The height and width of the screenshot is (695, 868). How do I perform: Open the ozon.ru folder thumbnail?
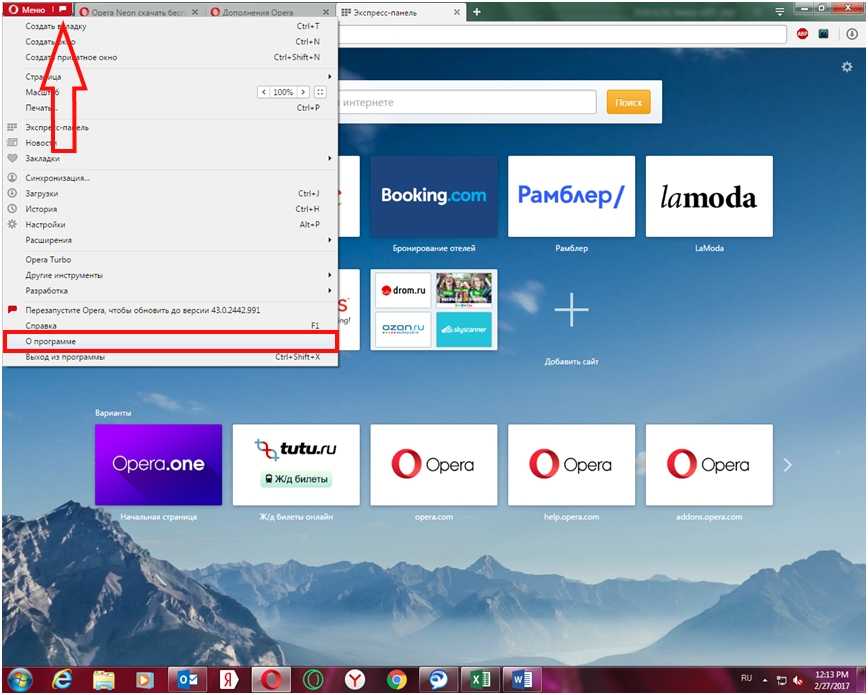(x=403, y=330)
